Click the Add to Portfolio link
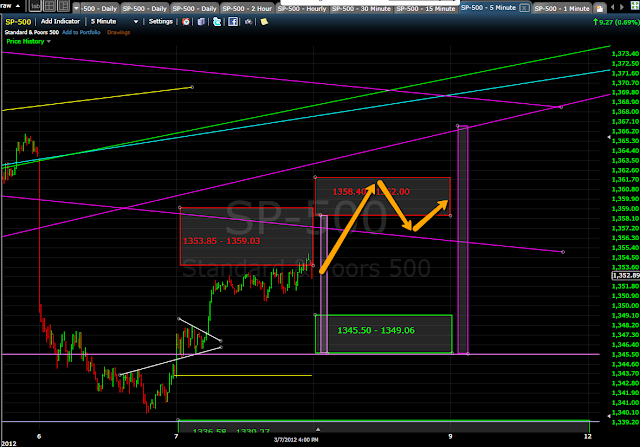Screen dimensions: 640x447 click(x=81, y=32)
